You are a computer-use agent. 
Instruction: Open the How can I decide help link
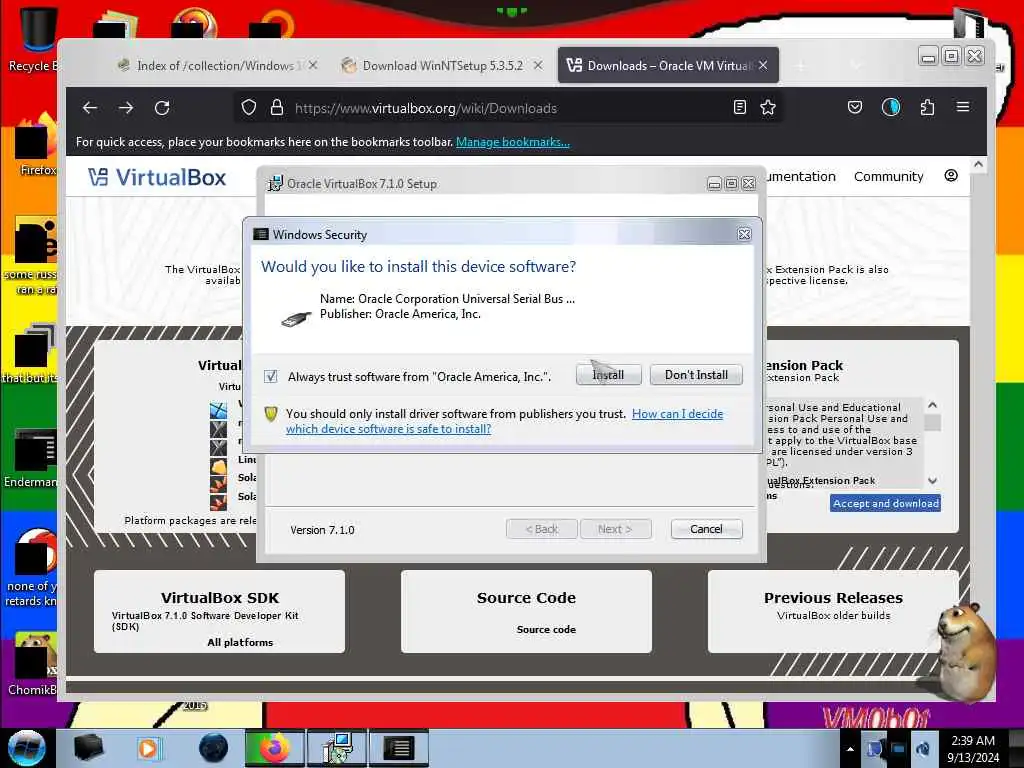tap(504, 421)
